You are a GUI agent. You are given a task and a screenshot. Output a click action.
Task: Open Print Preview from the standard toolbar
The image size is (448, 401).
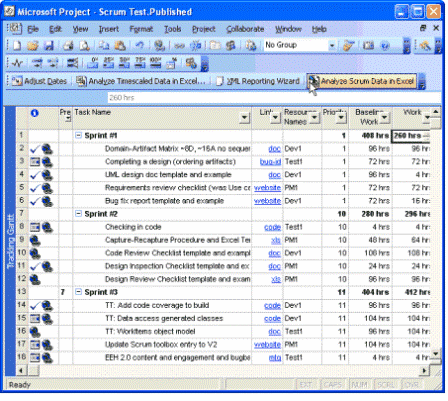tap(84, 46)
